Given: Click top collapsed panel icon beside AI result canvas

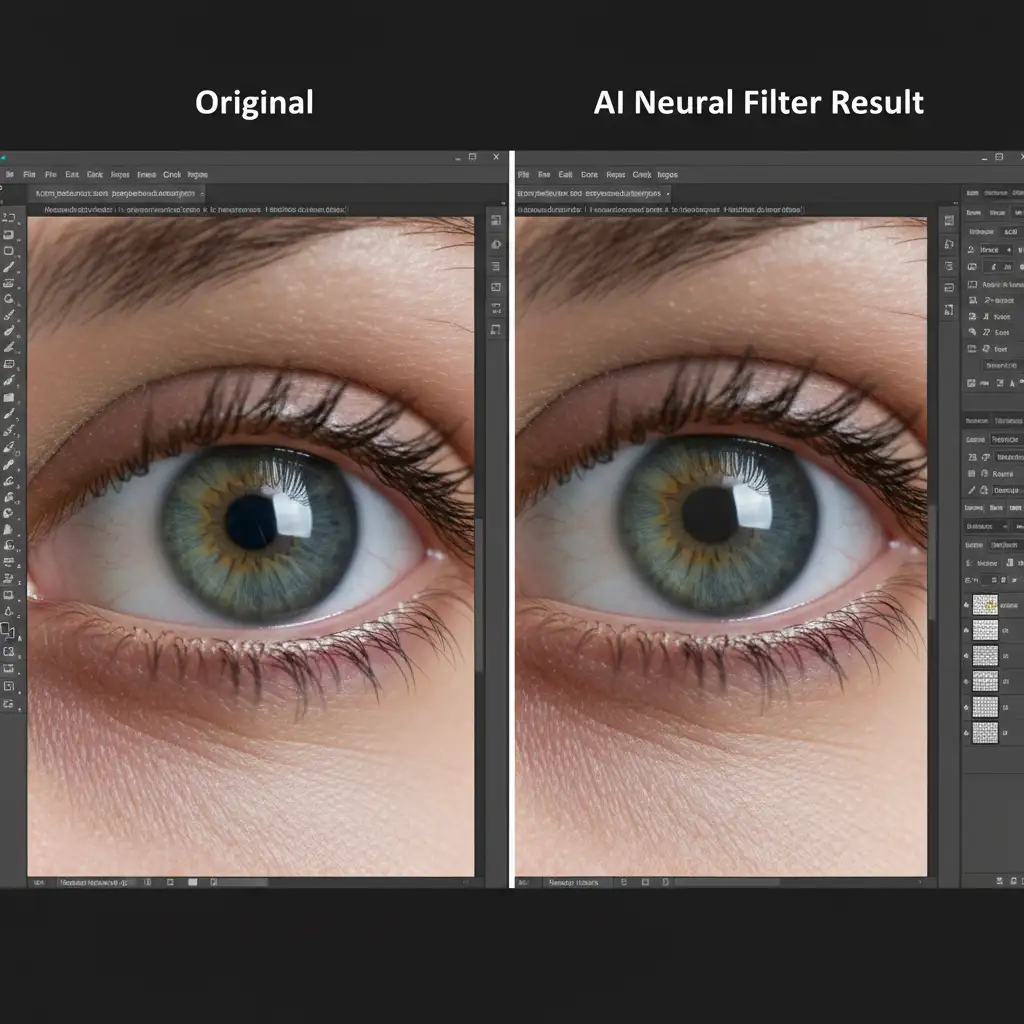Looking at the screenshot, I should 946,222.
